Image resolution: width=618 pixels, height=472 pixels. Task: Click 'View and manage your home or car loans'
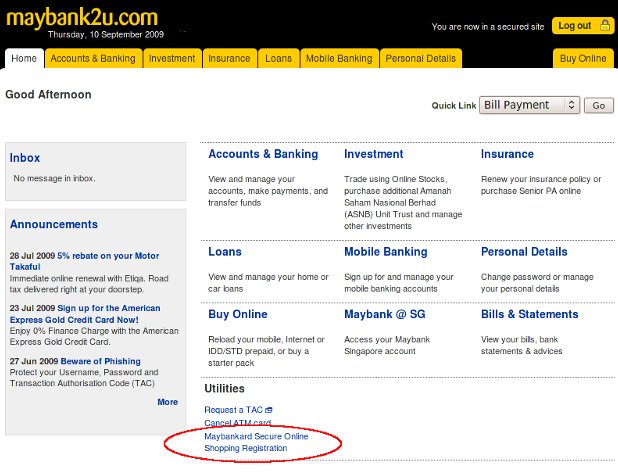point(268,283)
